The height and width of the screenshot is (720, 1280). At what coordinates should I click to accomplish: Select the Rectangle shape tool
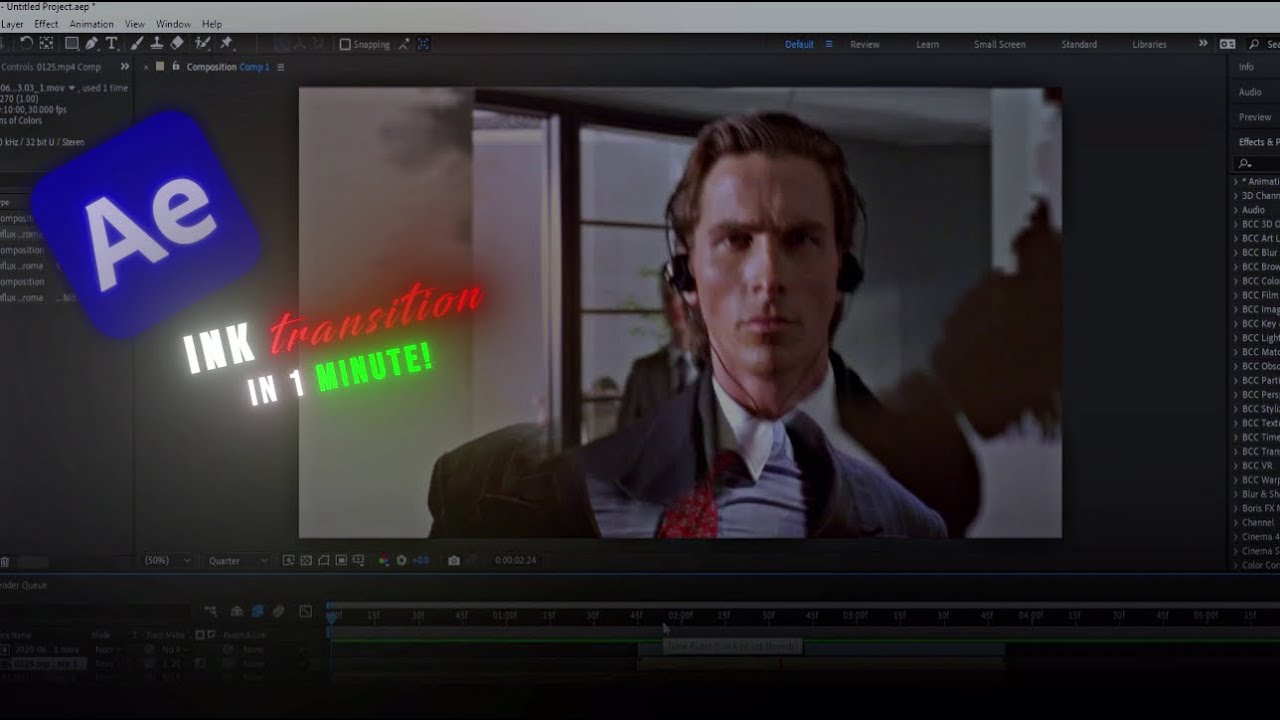coord(72,43)
